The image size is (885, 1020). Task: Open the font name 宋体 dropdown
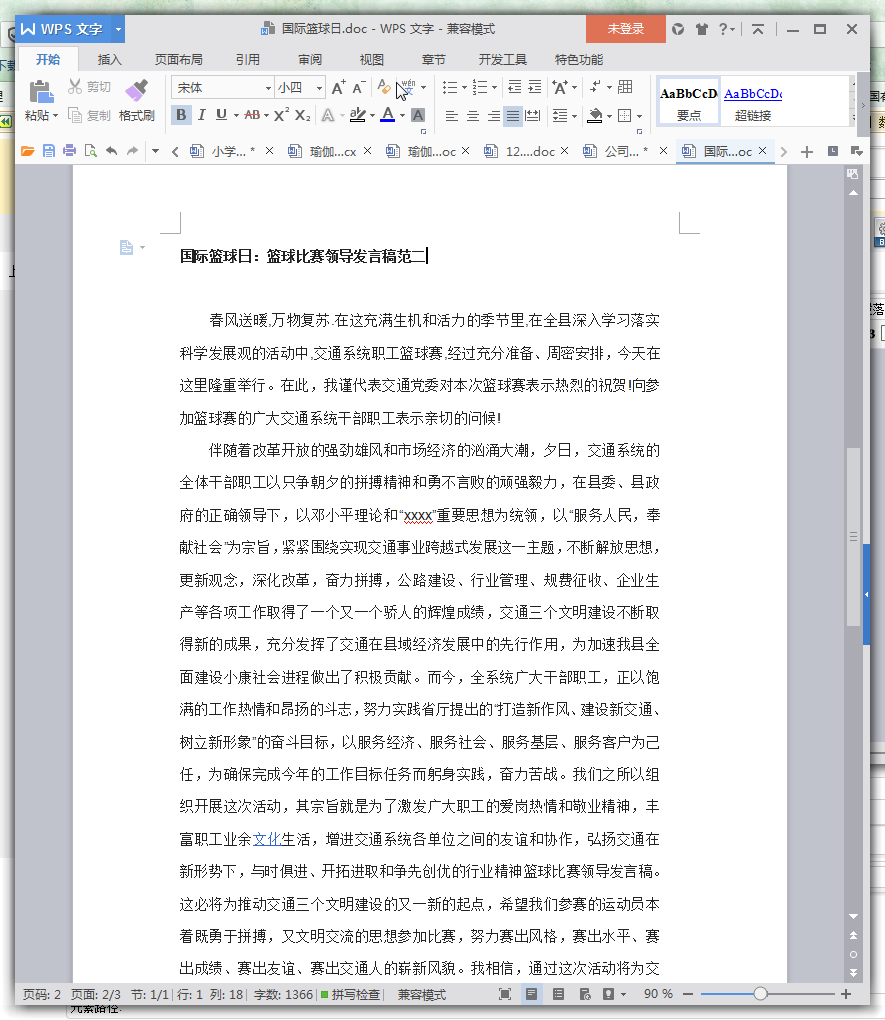pos(268,88)
